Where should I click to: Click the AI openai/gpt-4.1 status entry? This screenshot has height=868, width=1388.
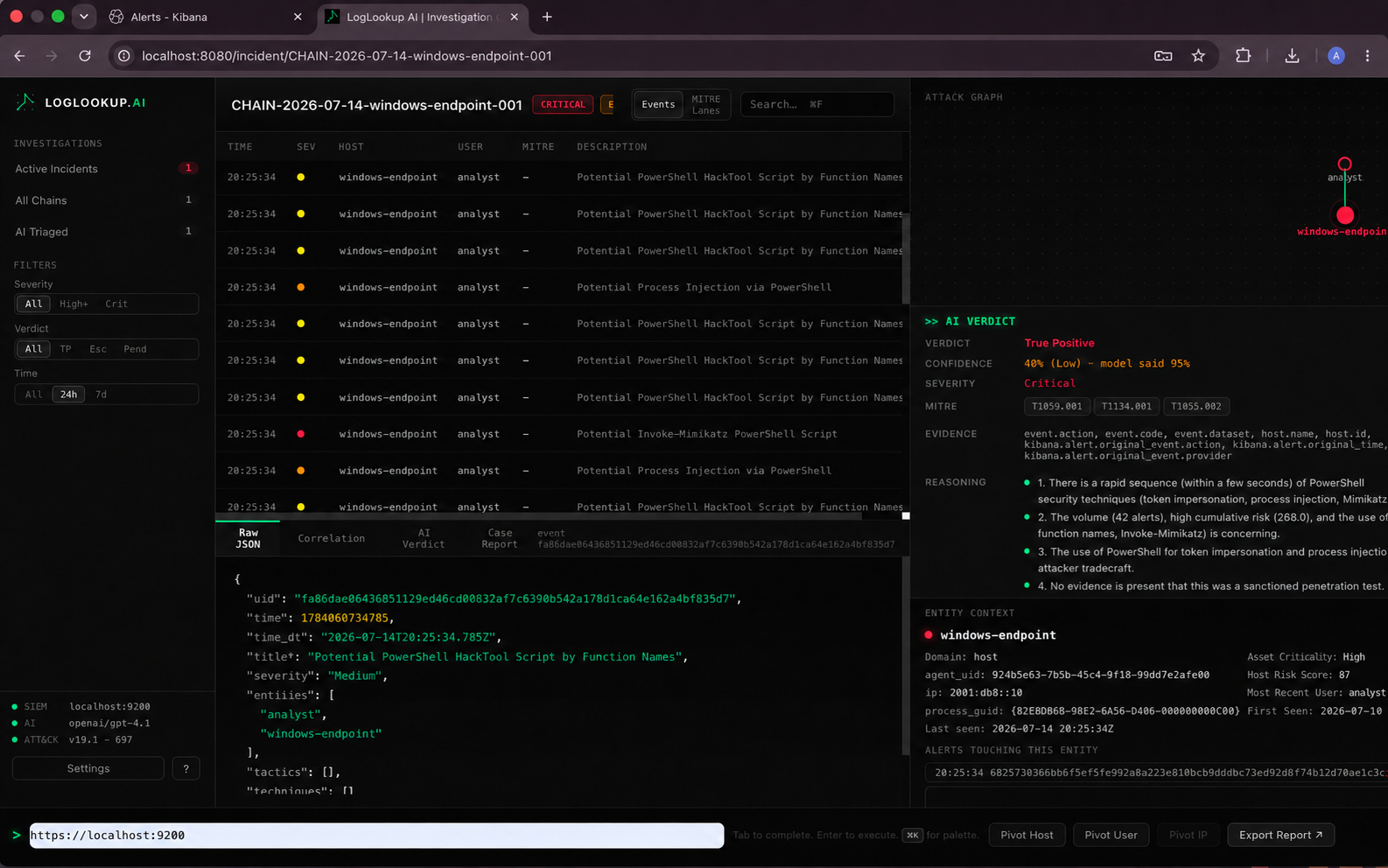pyautogui.click(x=81, y=724)
